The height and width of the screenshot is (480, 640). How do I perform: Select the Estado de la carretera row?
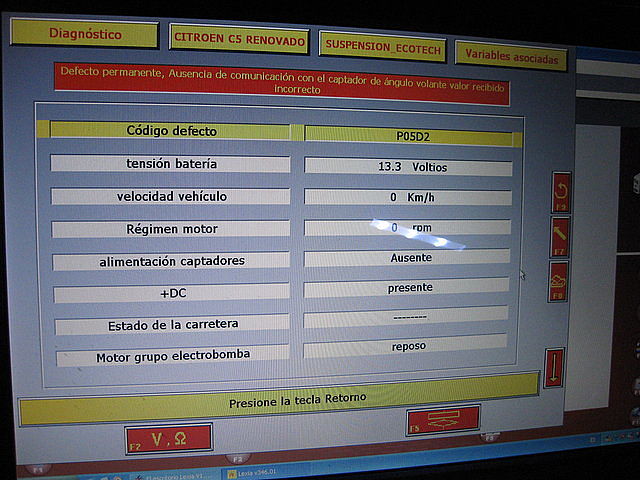(x=172, y=325)
